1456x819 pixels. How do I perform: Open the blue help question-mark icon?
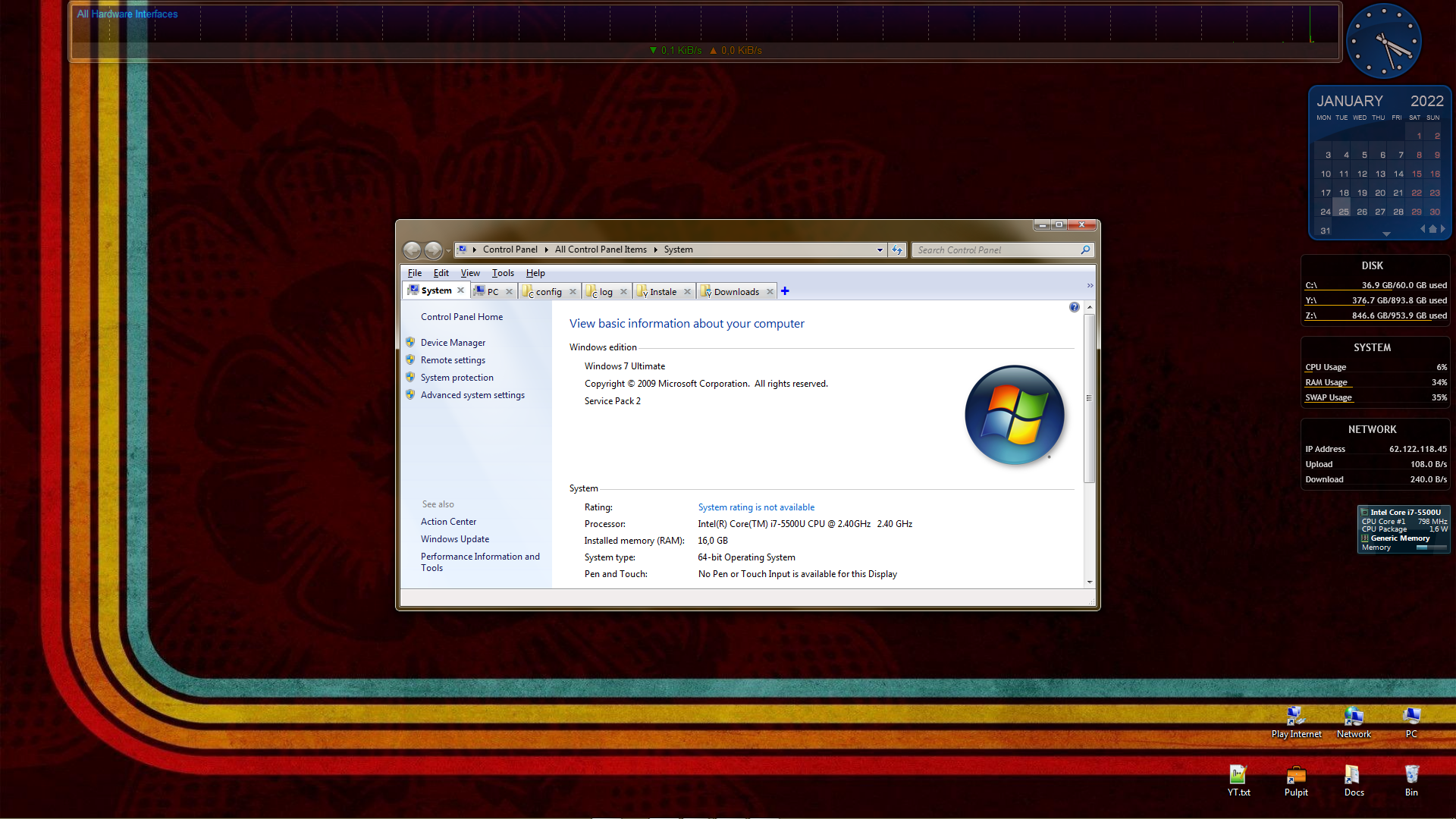1074,307
